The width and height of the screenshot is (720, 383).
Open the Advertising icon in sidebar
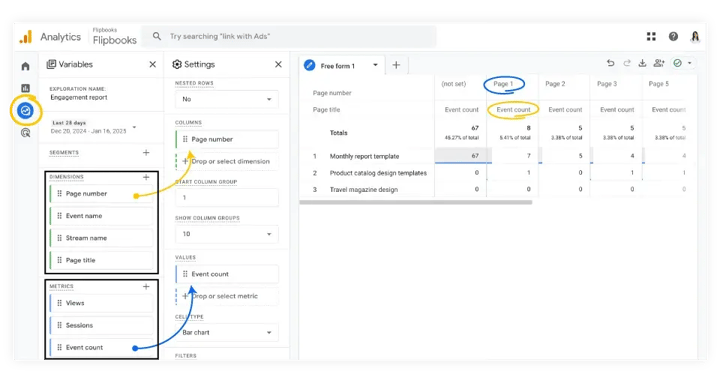click(x=25, y=133)
